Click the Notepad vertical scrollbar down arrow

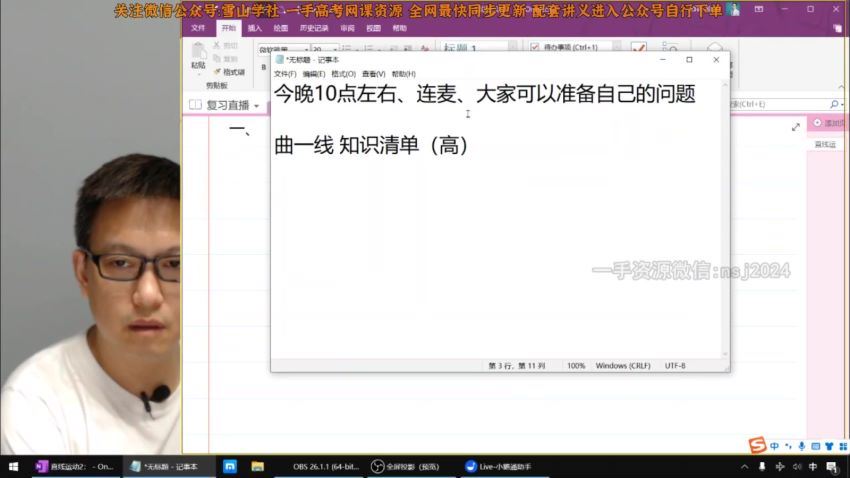[x=725, y=354]
